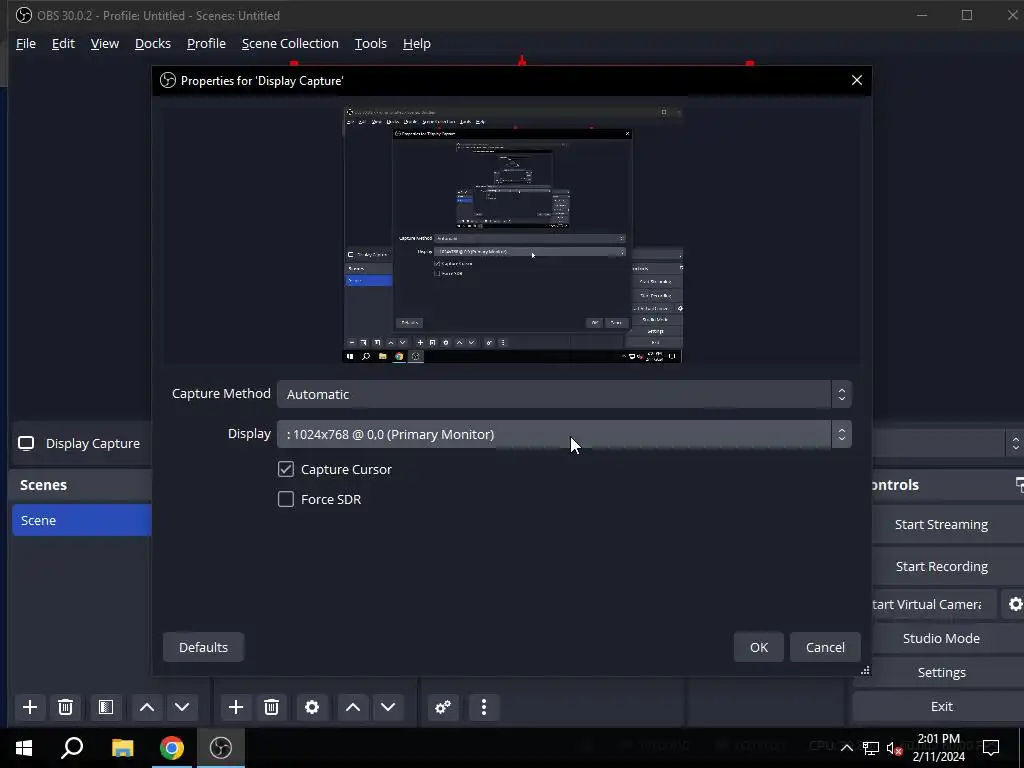Open the Edit menu

click(63, 43)
